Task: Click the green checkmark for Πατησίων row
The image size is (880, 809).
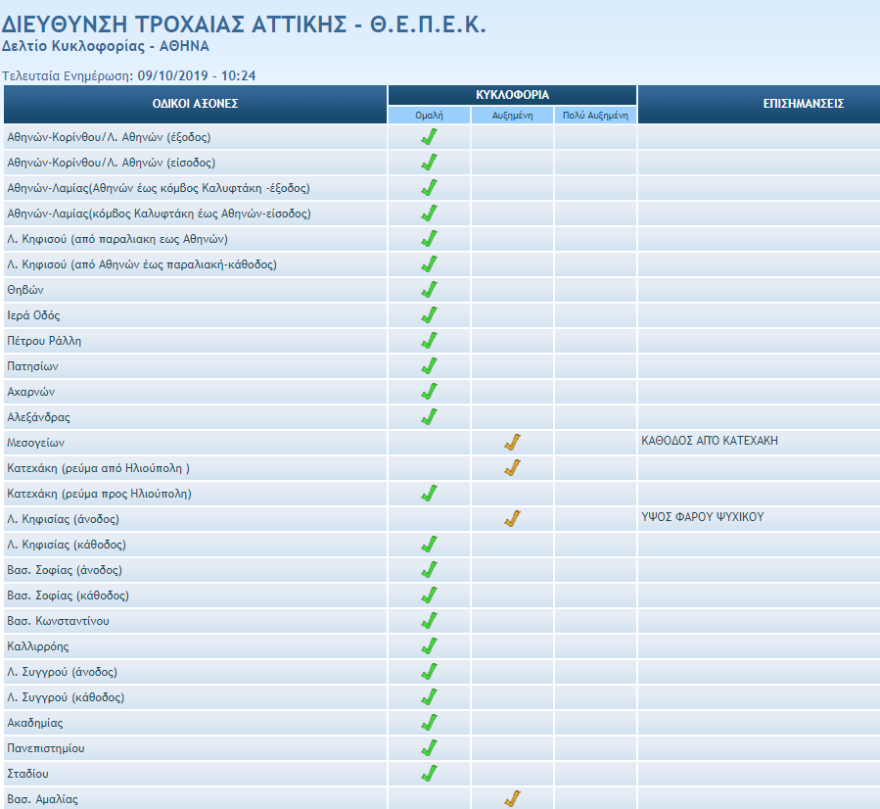Action: tap(429, 366)
